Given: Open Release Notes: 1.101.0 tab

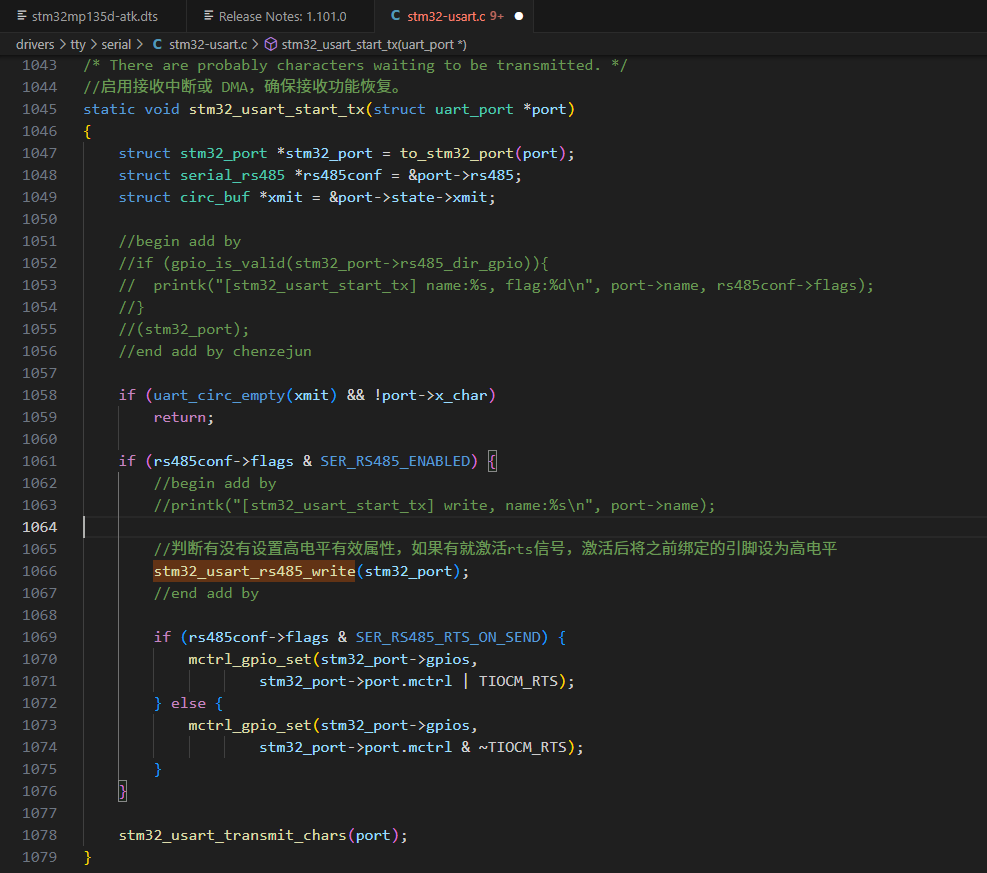Looking at the screenshot, I should coord(281,16).
